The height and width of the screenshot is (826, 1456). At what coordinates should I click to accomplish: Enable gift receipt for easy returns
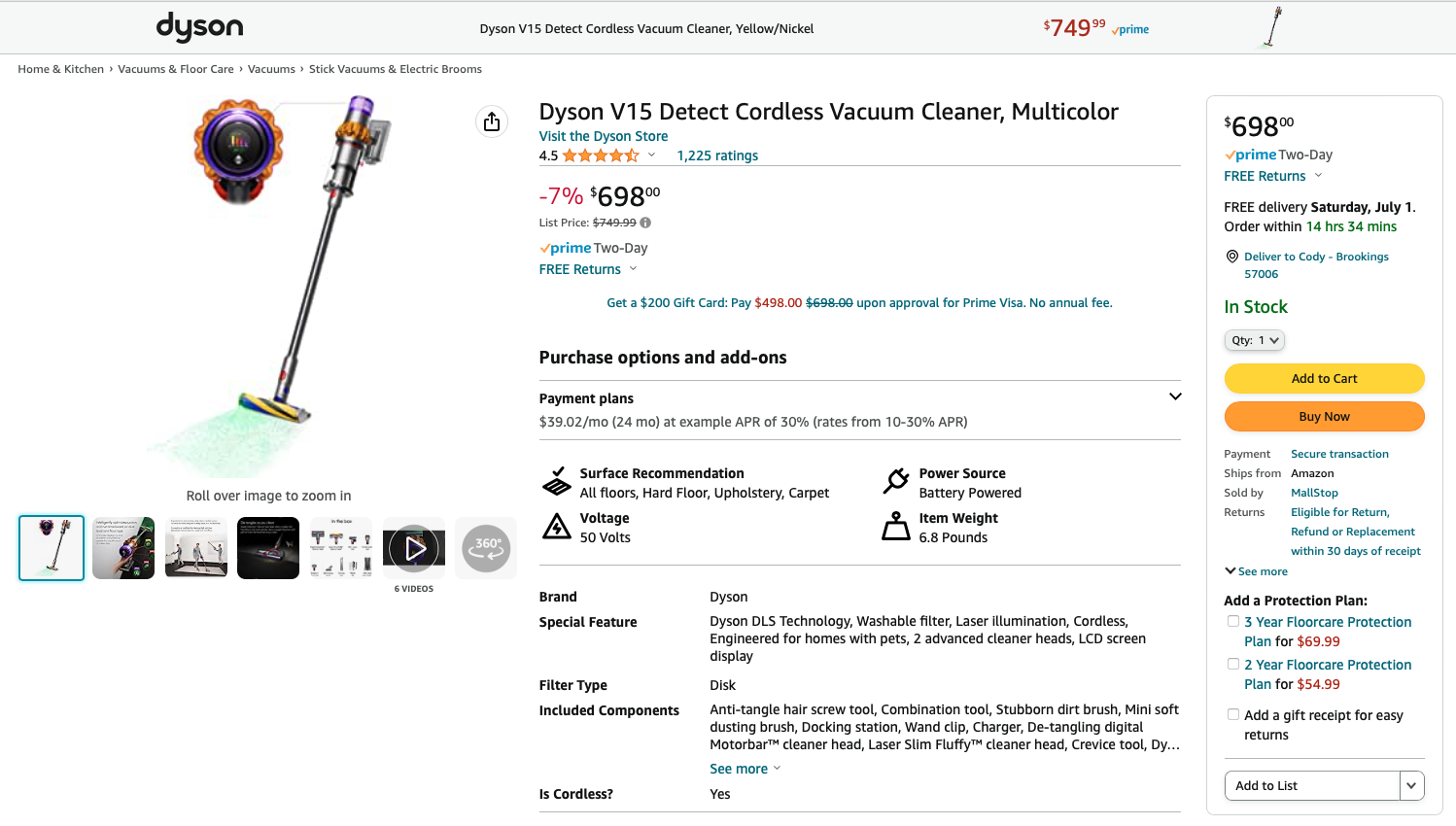point(1233,715)
